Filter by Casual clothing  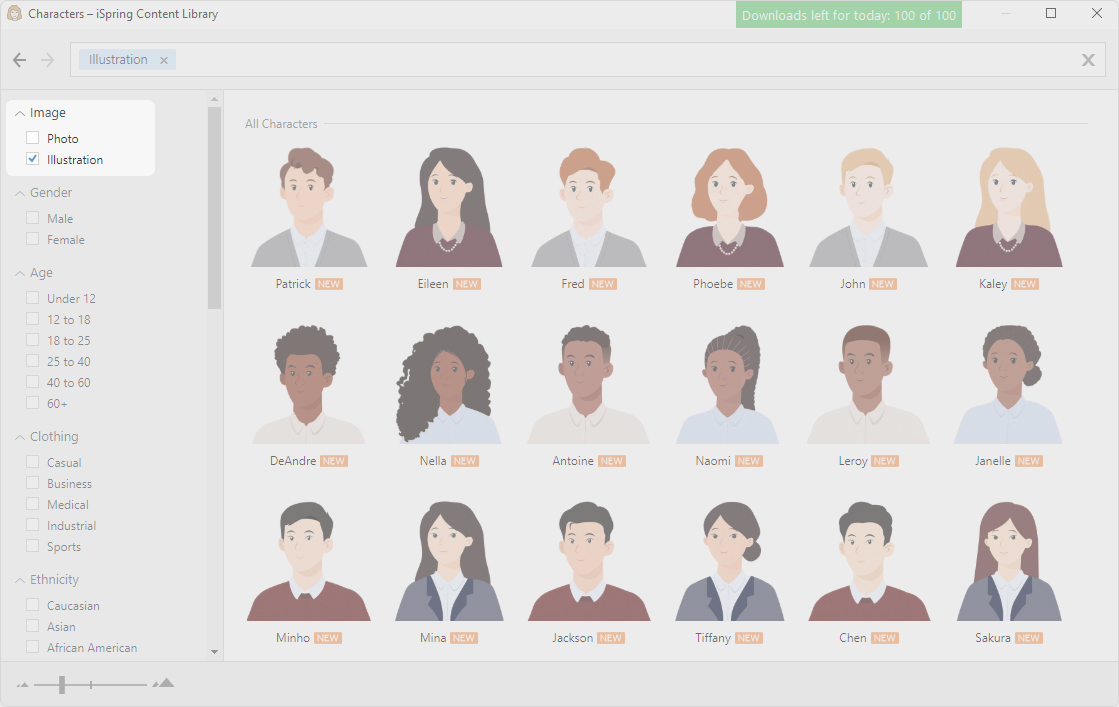coord(33,462)
